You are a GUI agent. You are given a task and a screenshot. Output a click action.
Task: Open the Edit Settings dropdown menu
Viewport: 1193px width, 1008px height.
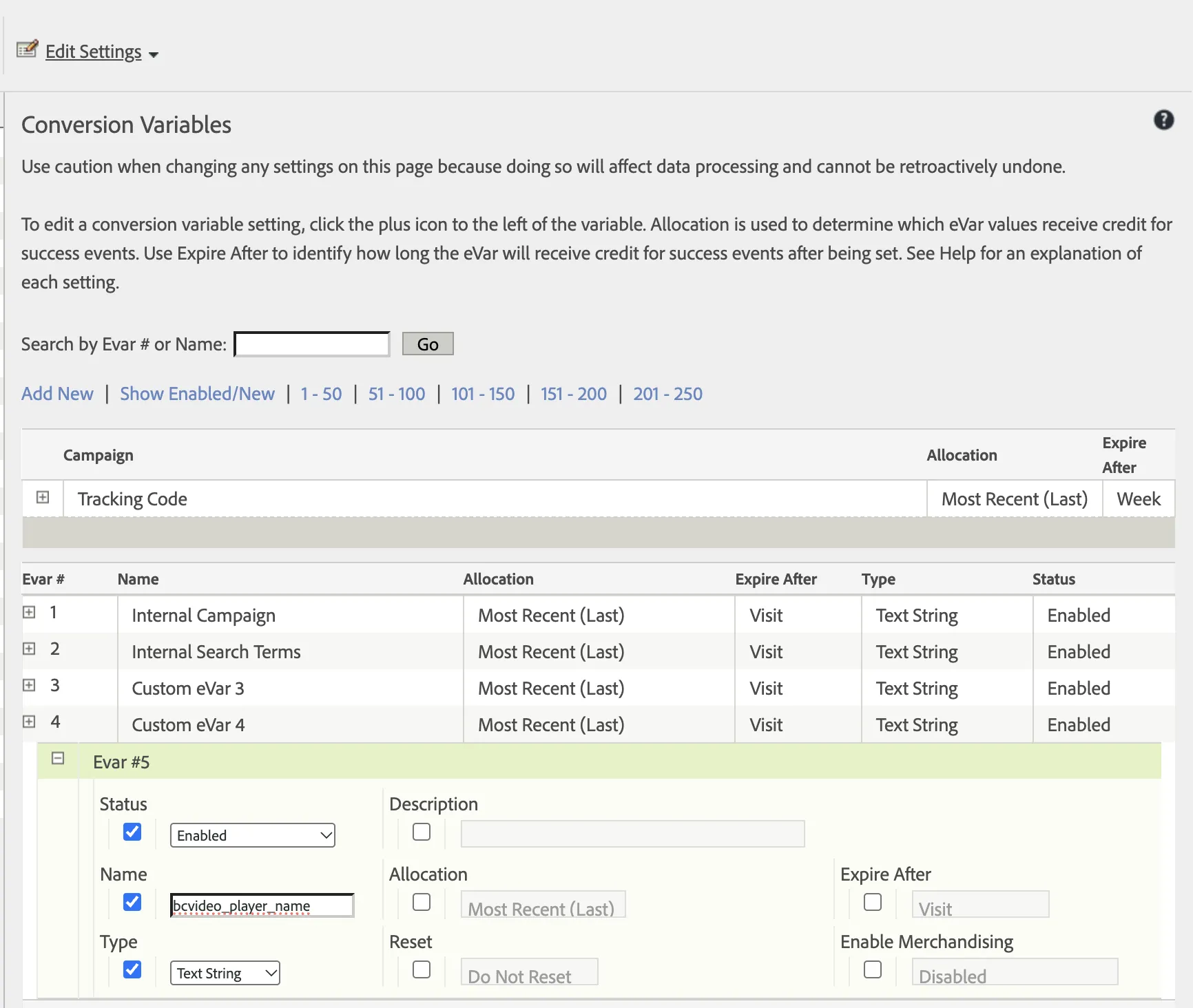coord(102,52)
